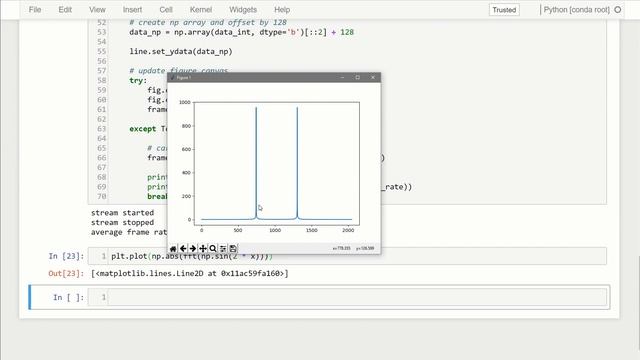Minimize the Figure 1 window
640x360 pixels.
click(x=342, y=78)
